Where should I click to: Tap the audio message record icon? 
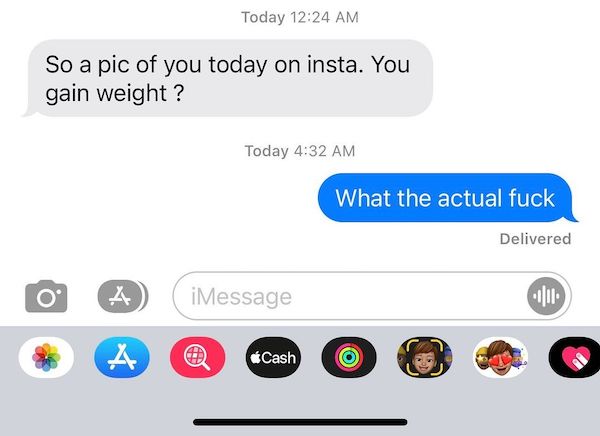click(x=546, y=296)
